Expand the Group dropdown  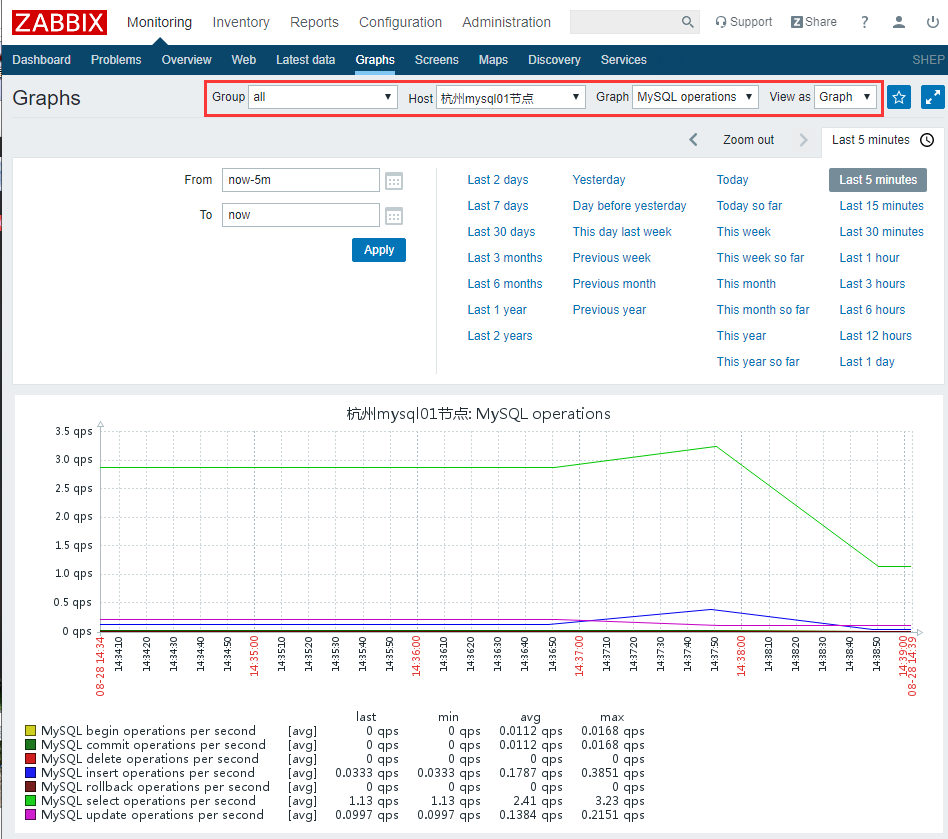pos(323,97)
